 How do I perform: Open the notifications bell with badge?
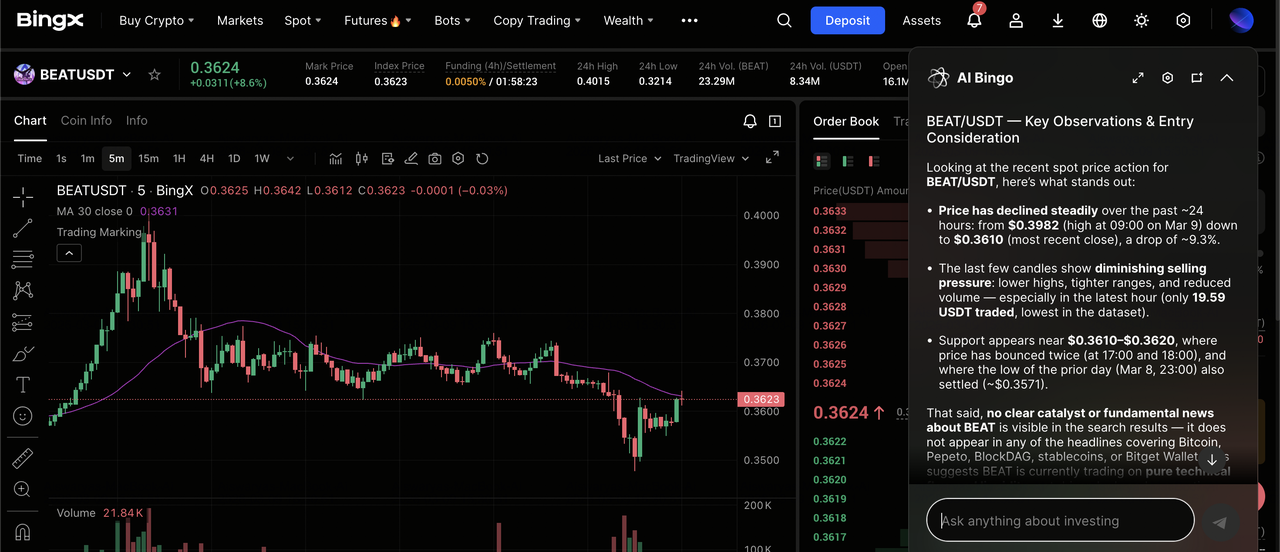[x=974, y=20]
